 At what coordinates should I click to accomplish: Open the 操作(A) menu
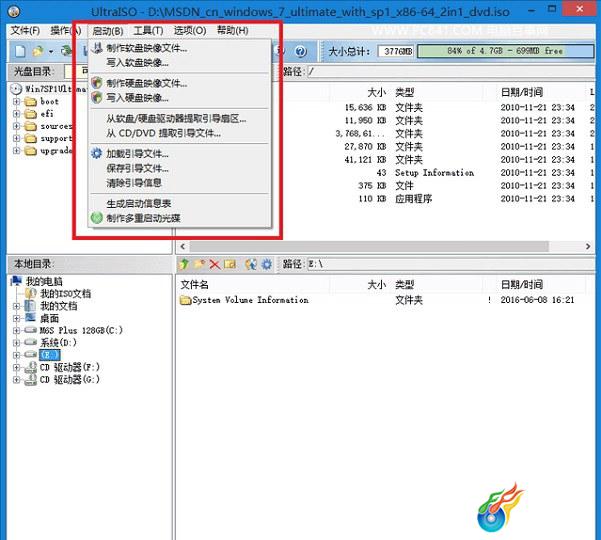pyautogui.click(x=66, y=30)
